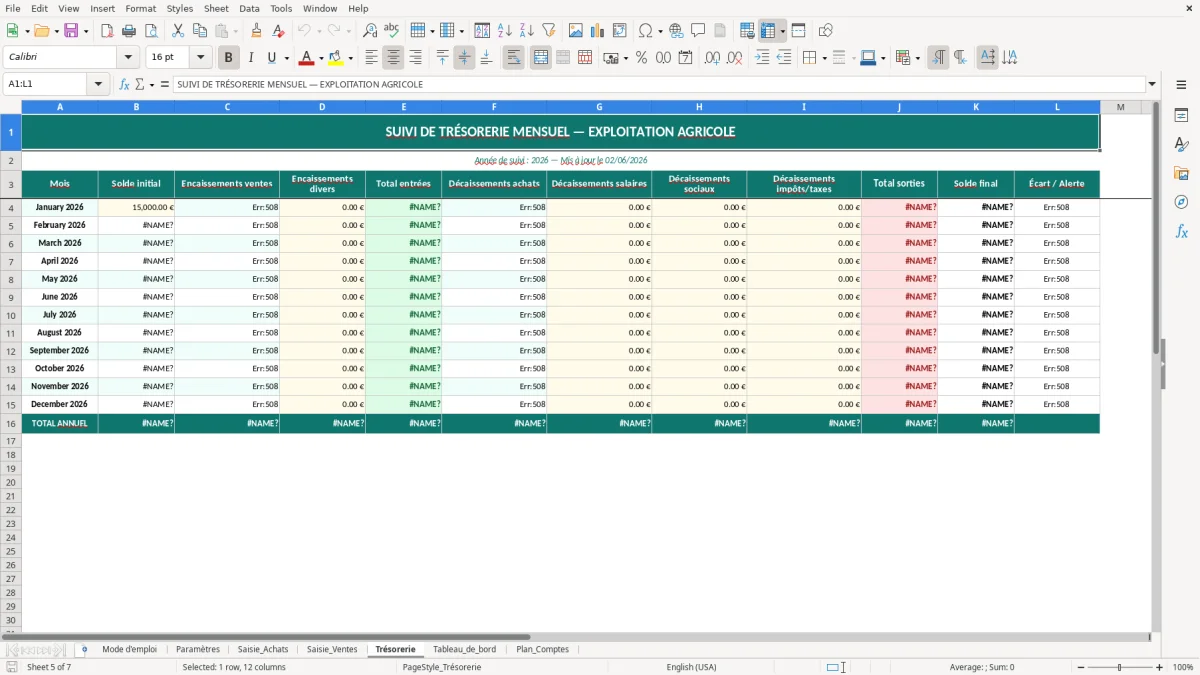Expand the Background Color dropdown arrow
Viewport: 1200px width, 675px height.
(x=350, y=58)
